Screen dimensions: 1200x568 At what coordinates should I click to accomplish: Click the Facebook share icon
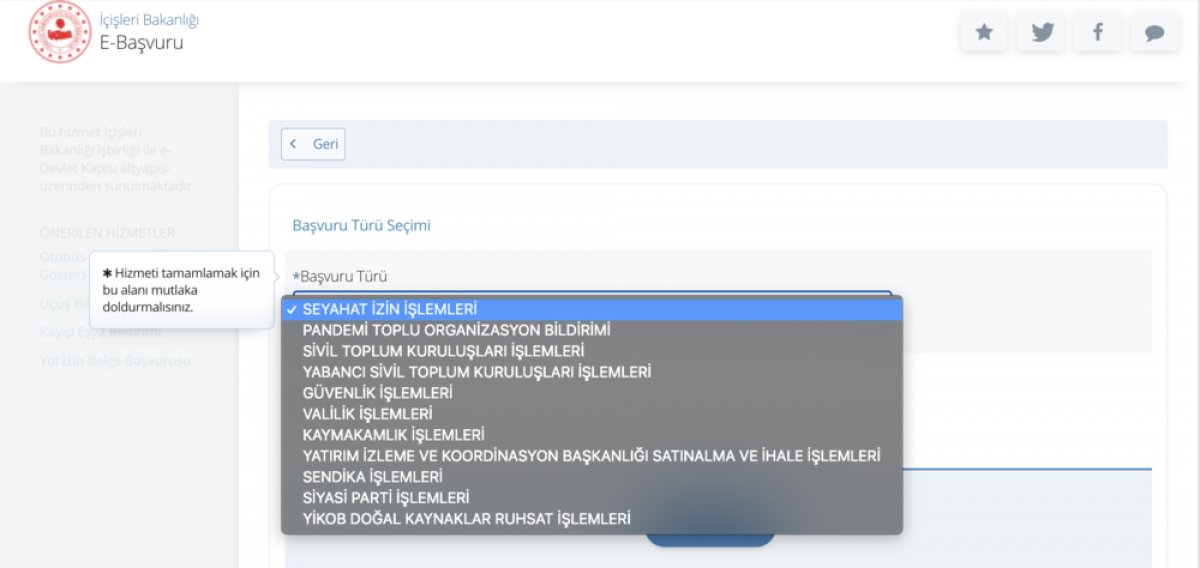[1097, 33]
